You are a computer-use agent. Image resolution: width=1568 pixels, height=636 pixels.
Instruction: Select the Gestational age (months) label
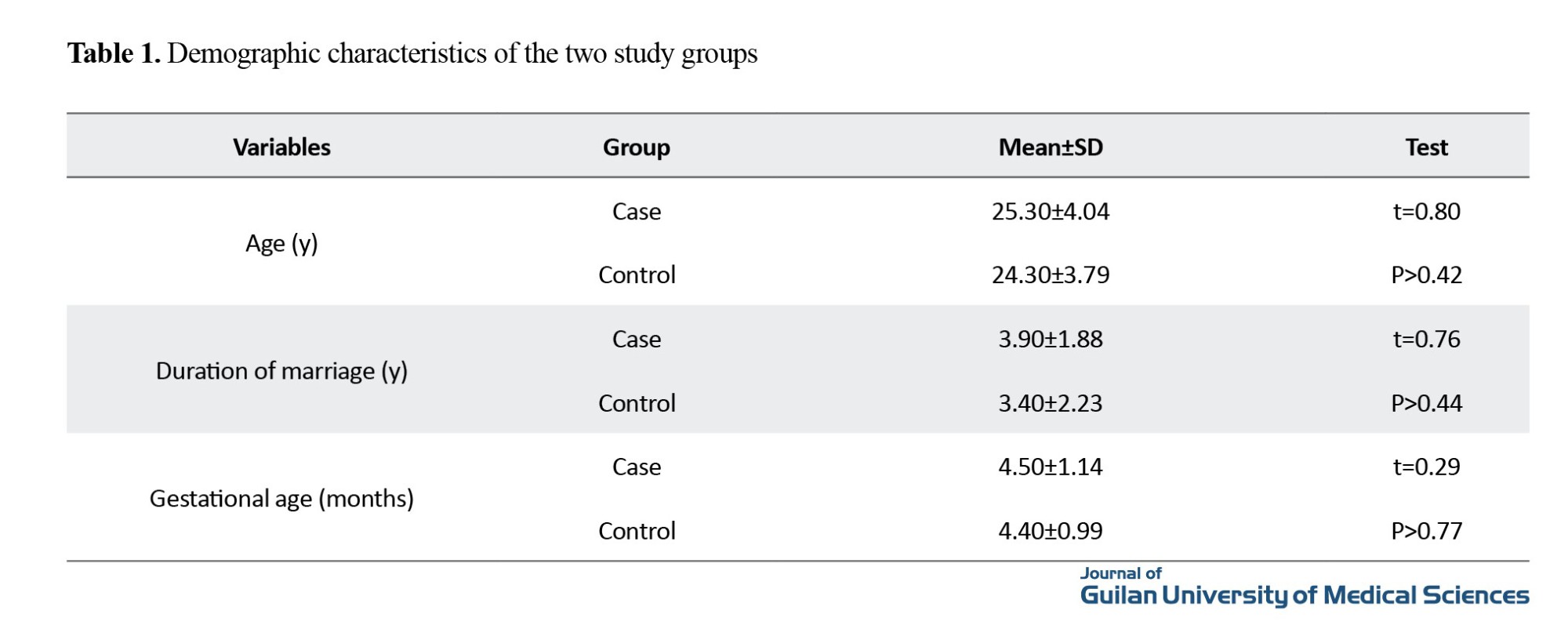tap(281, 499)
